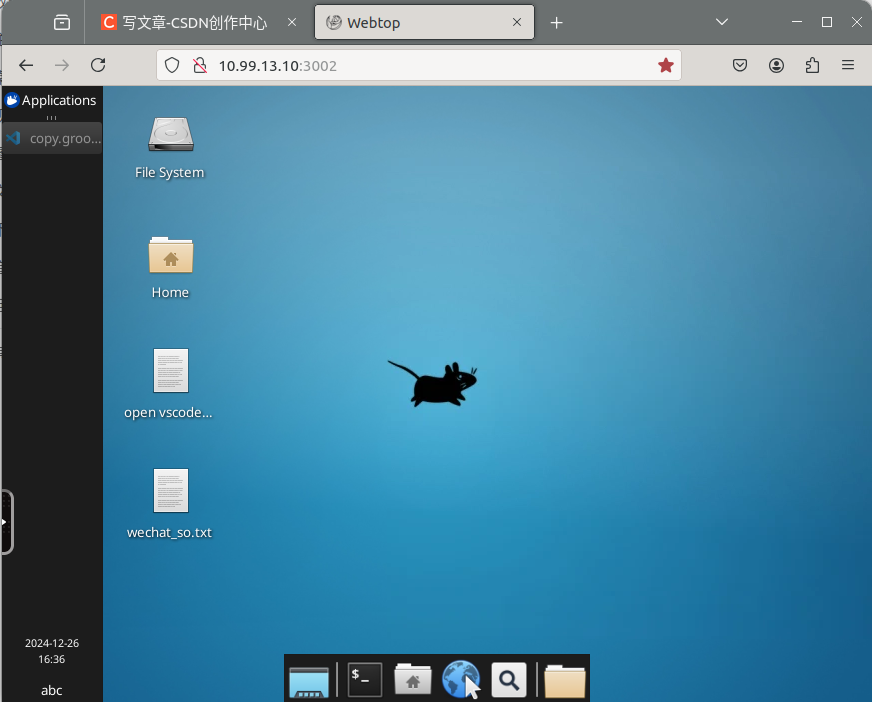Launch the web browser globe icon

pos(461,680)
